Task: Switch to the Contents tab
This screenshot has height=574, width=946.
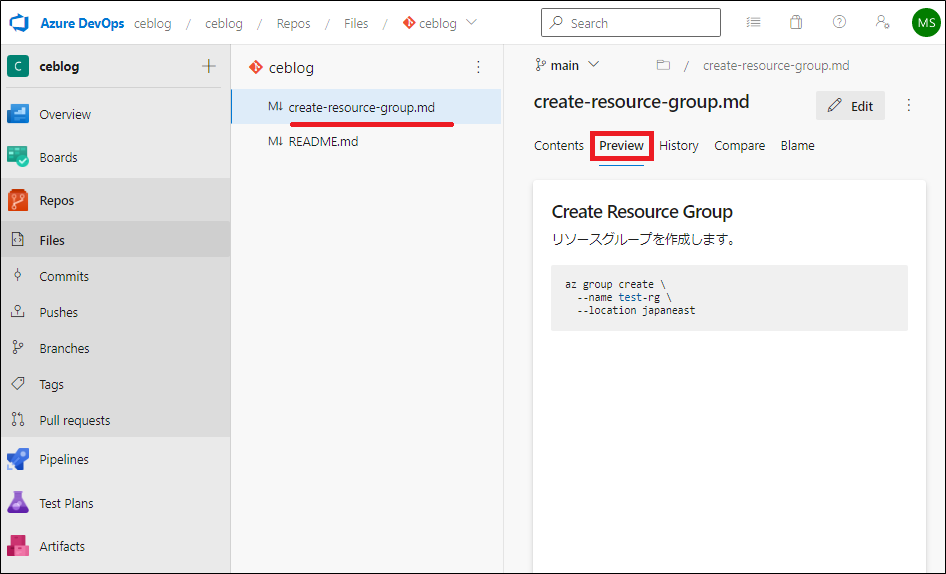Action: pos(559,145)
